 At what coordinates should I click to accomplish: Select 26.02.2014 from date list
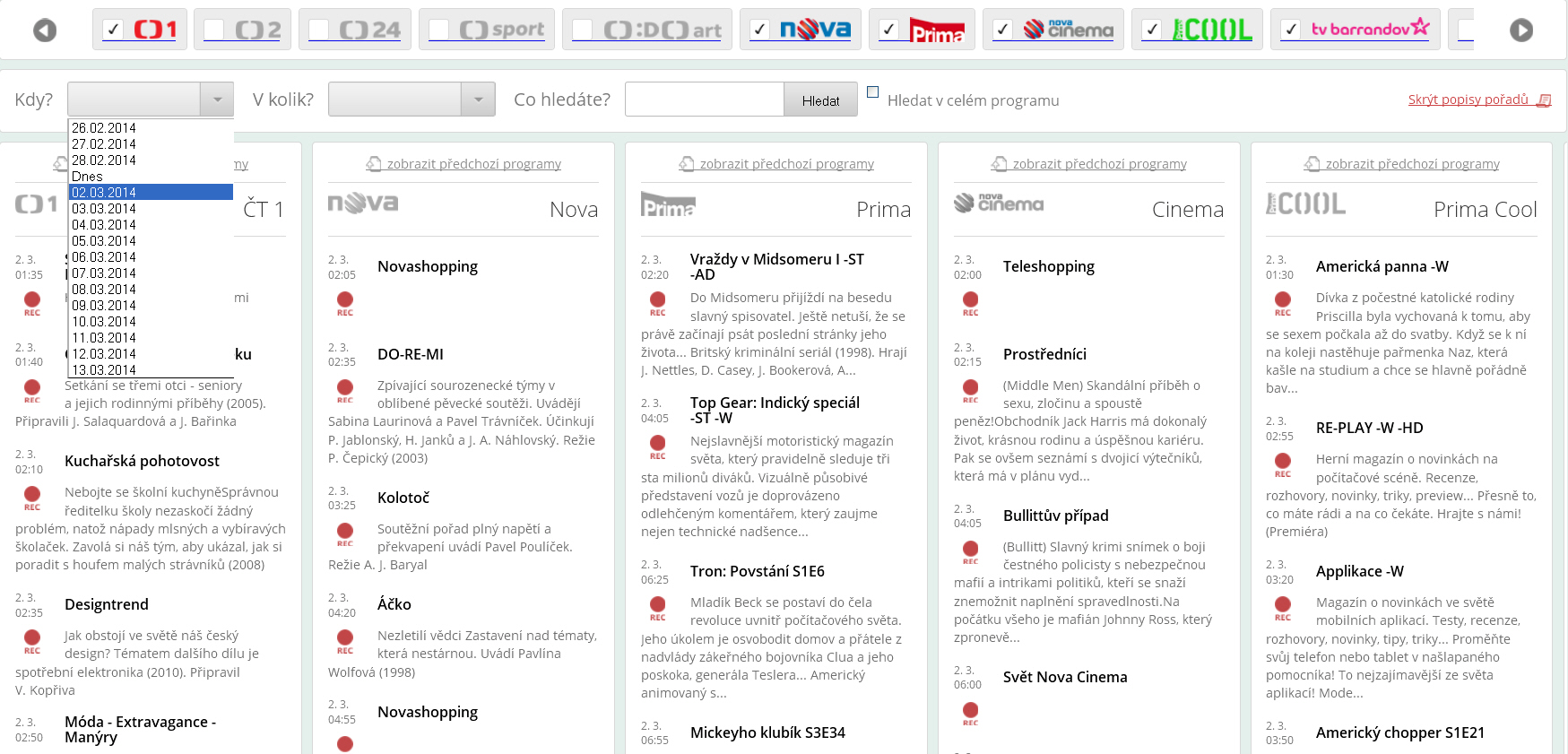coord(151,128)
